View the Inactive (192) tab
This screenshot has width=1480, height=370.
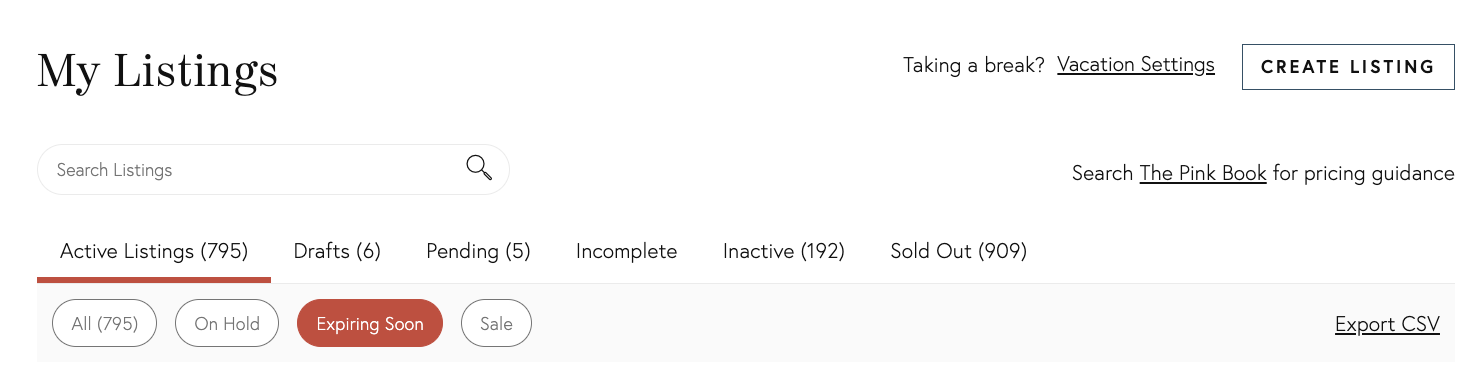(x=784, y=251)
